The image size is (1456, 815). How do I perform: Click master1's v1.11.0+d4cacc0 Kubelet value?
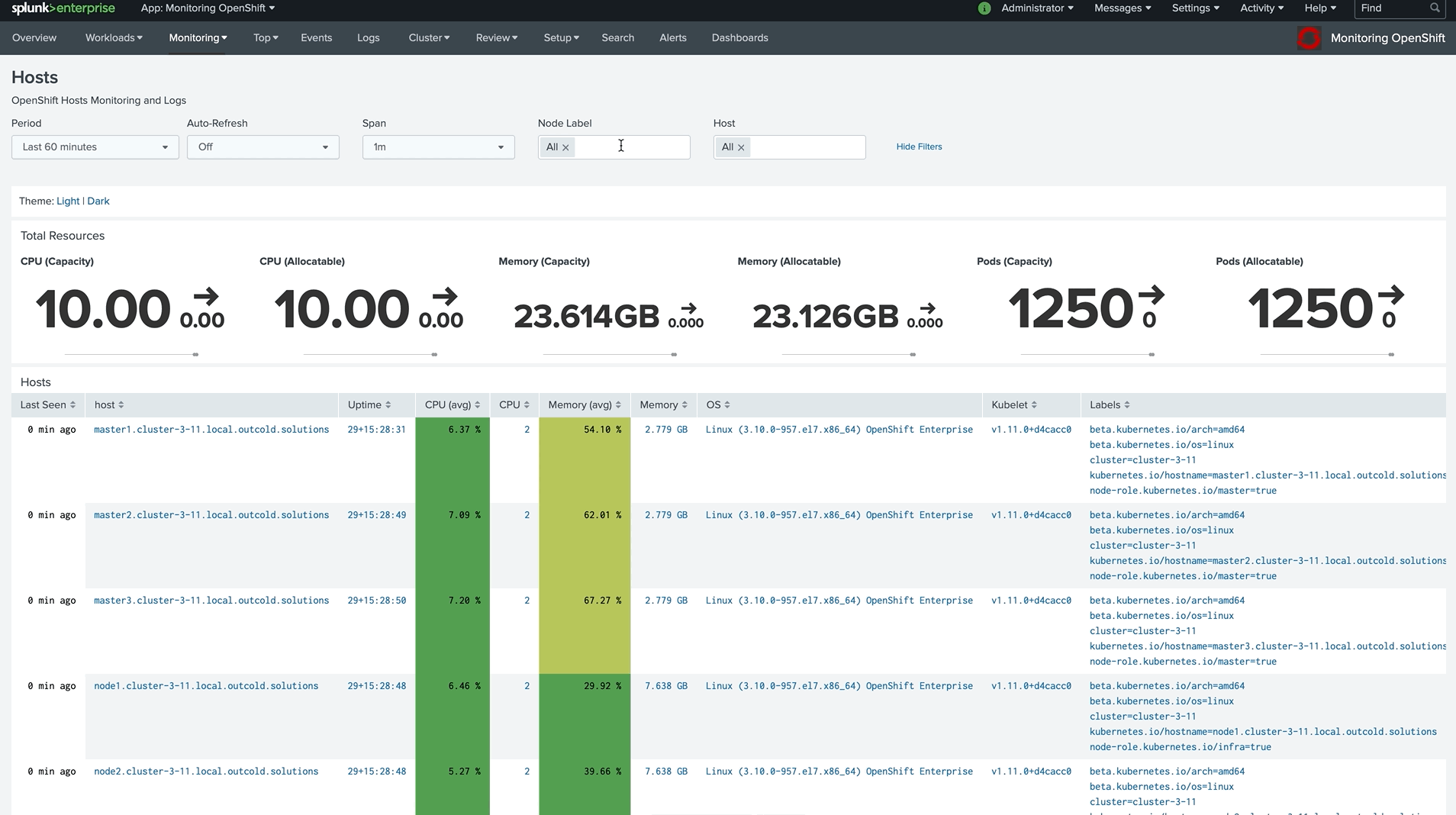pos(1031,430)
